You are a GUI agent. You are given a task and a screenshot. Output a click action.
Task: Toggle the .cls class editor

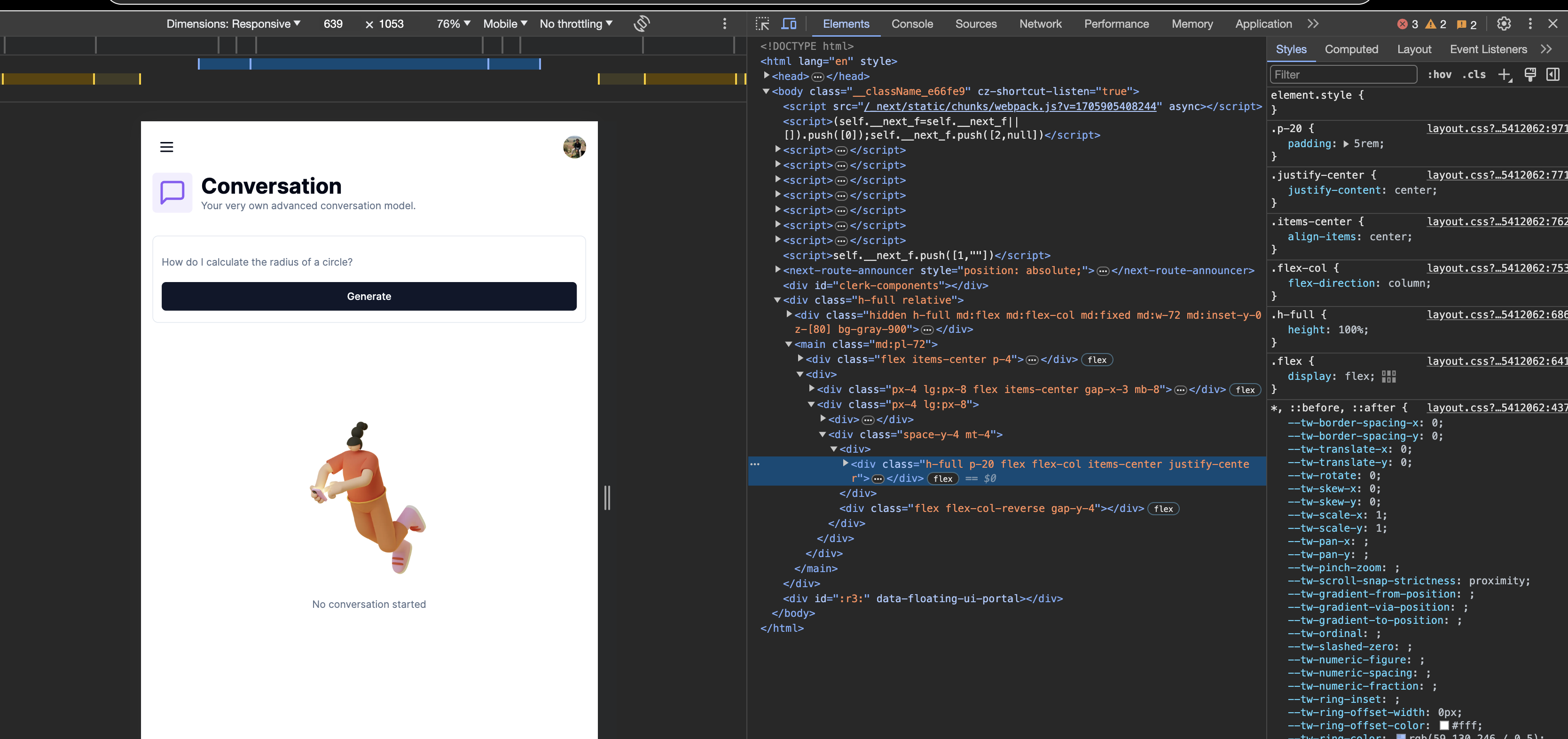coord(1474,74)
